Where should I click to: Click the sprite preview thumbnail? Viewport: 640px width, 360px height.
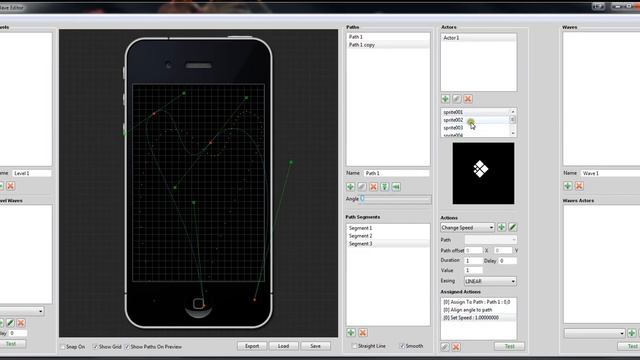point(483,173)
